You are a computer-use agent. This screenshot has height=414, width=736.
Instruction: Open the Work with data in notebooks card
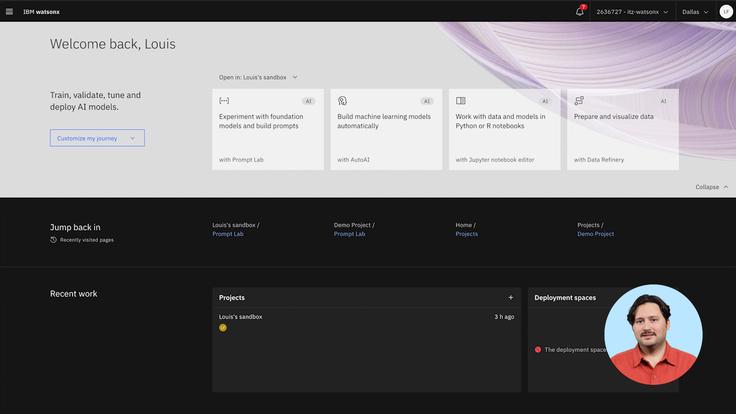click(505, 130)
